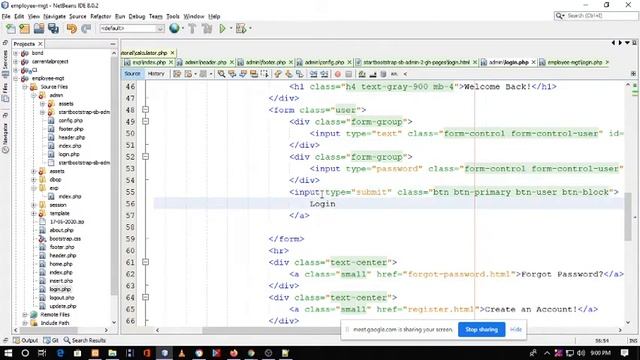Click the Stop Macro Recording square icon
This screenshot has height=360, width=640.
[x=348, y=74]
